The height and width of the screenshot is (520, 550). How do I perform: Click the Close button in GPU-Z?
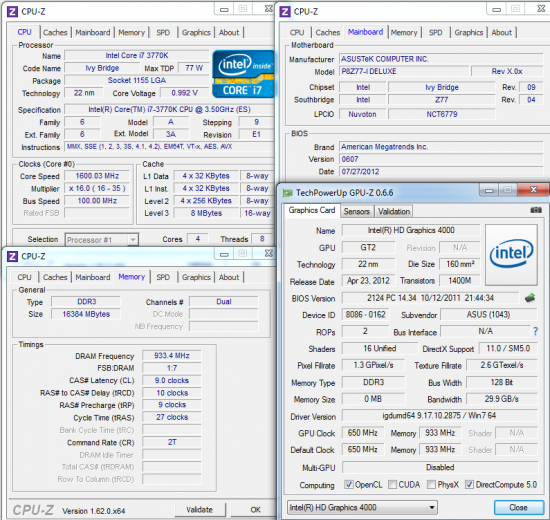518,507
